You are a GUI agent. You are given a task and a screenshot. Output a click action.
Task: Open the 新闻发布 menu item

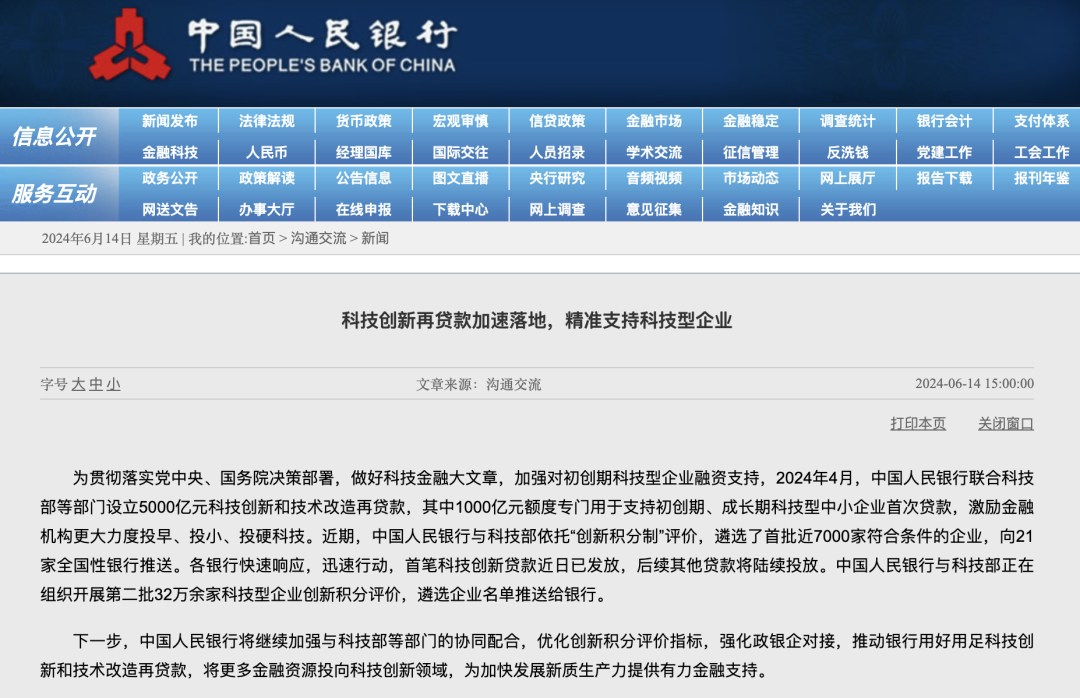(172, 121)
